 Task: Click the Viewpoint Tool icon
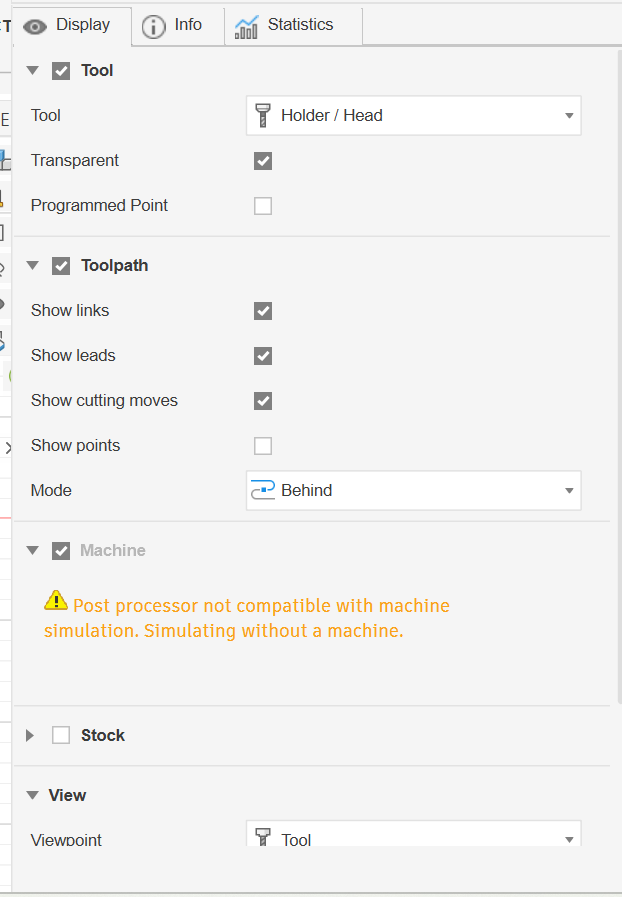264,838
